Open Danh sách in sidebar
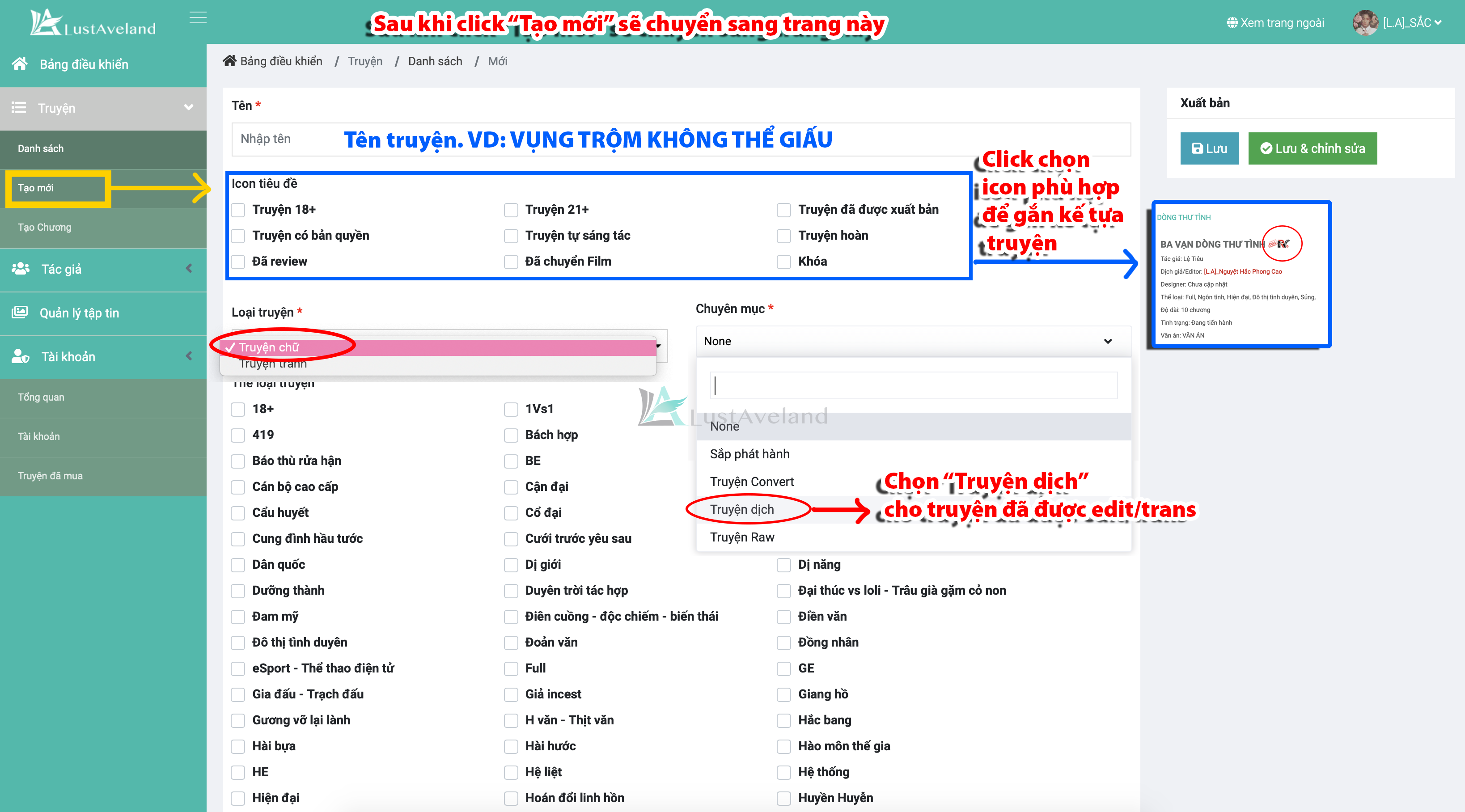 point(103,148)
